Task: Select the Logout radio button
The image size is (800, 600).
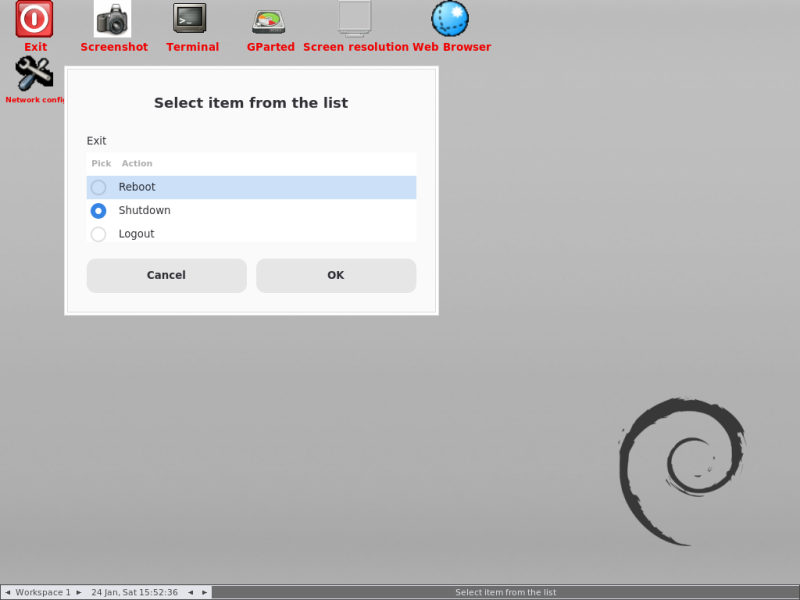Action: [98, 234]
